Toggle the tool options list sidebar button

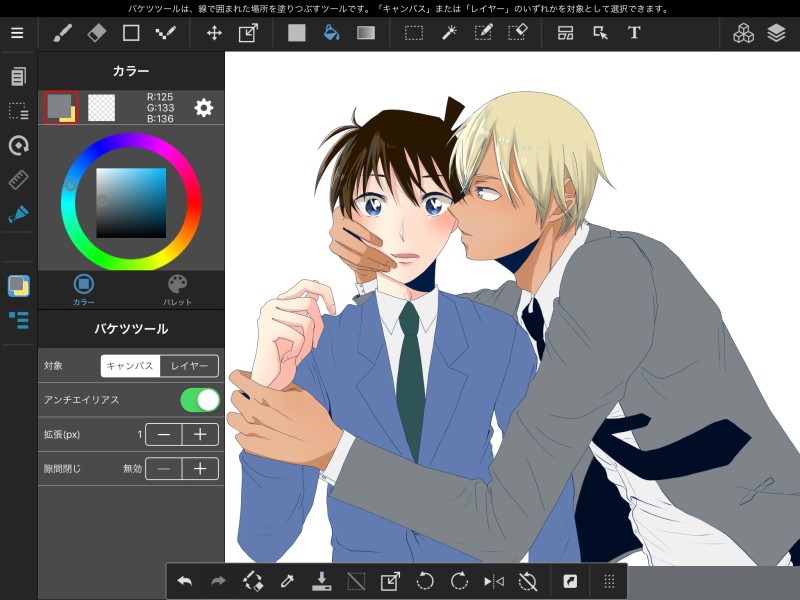point(19,320)
